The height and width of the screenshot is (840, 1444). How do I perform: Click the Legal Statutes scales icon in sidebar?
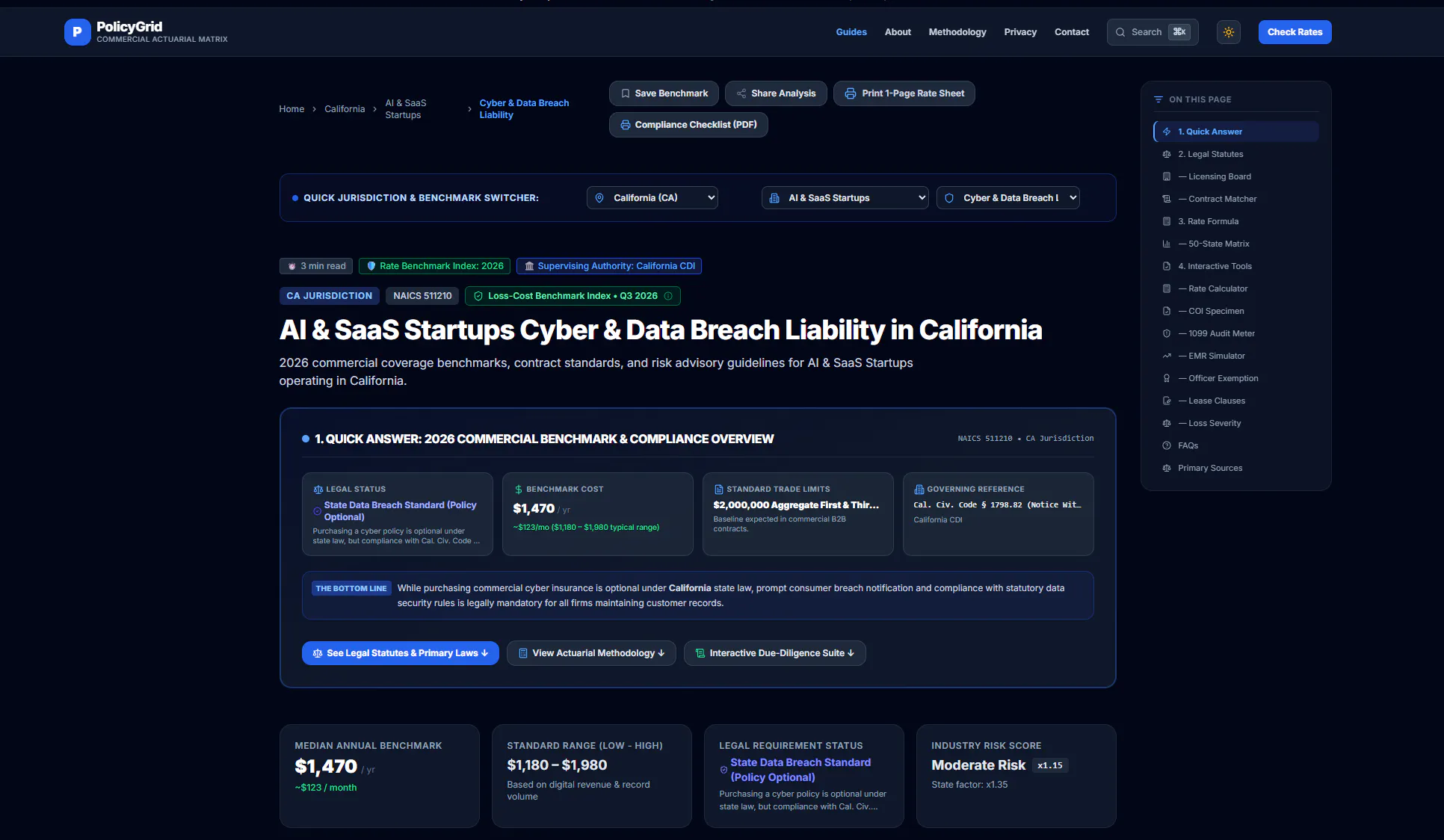(1166, 154)
